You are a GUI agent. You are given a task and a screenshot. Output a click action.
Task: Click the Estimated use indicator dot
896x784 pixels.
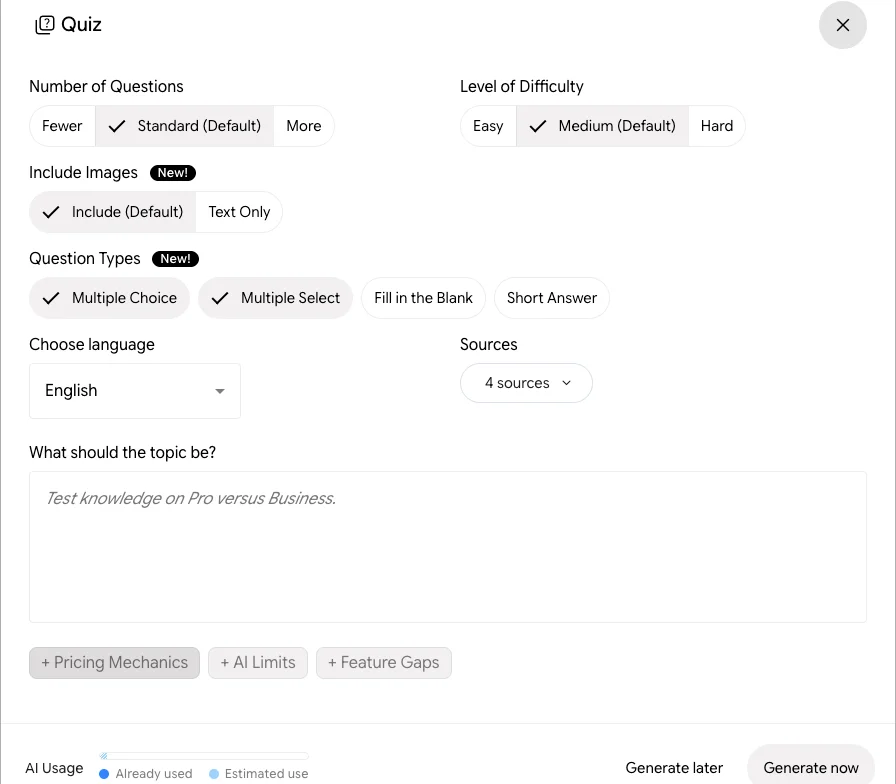[214, 774]
